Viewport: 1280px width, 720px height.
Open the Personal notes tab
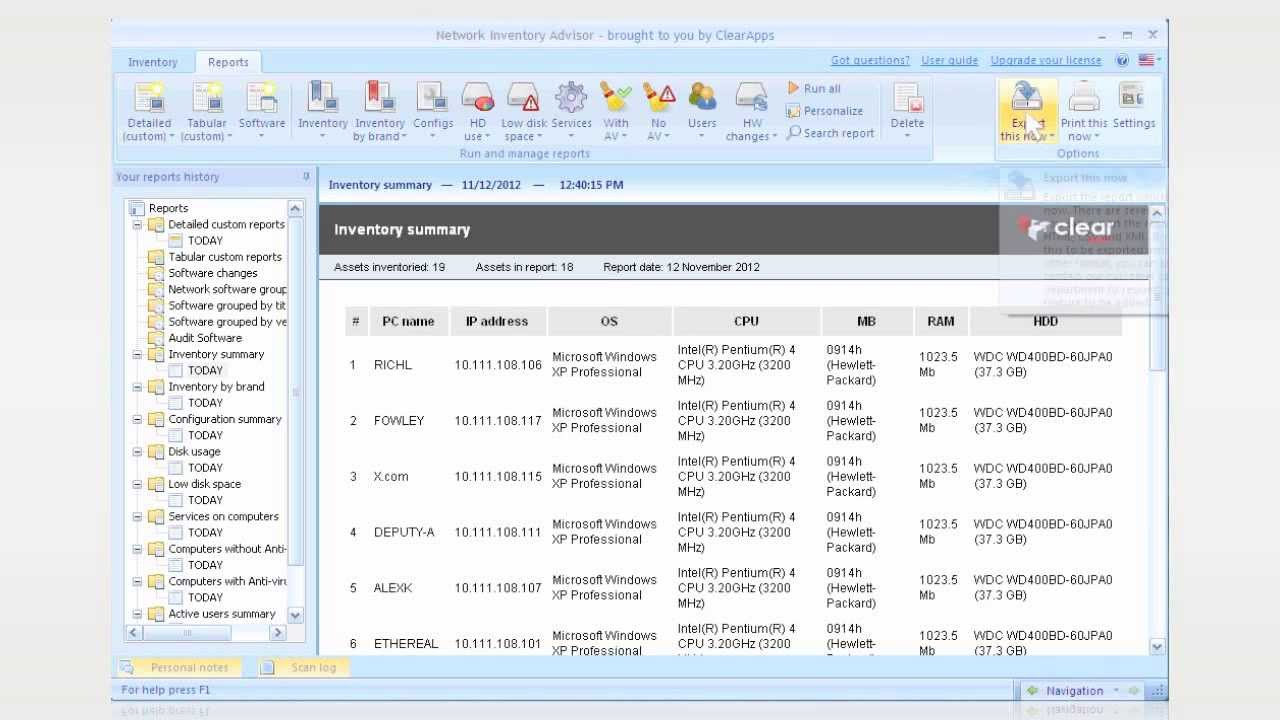tap(179, 667)
